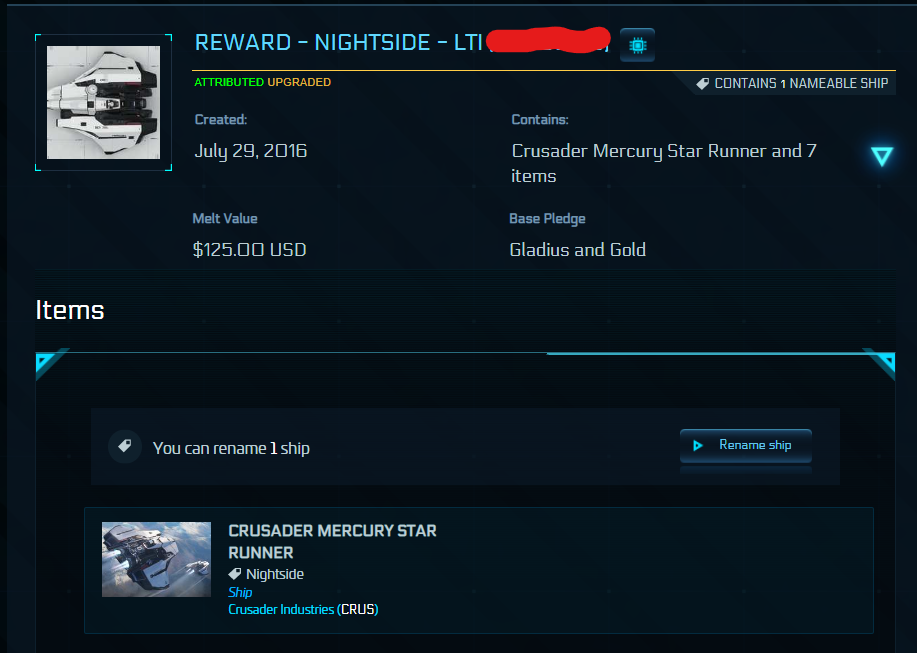The height and width of the screenshot is (653, 917).
Task: Click the Gladius and Gold base pledge text
Action: (x=578, y=250)
